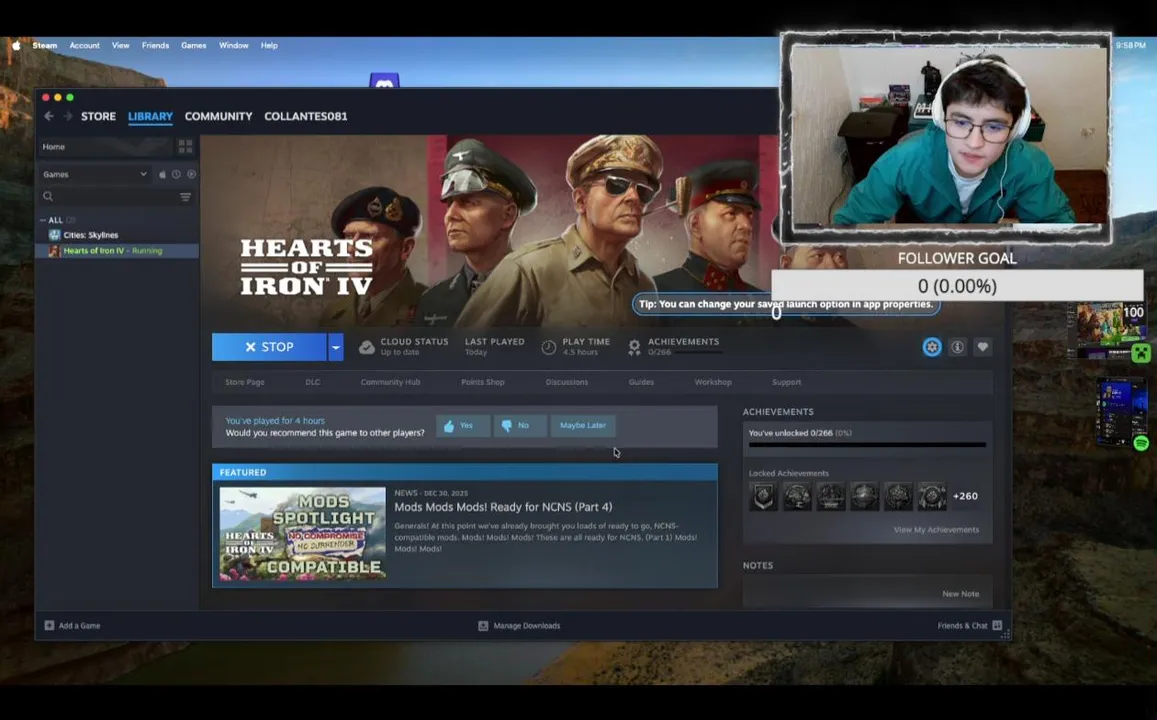This screenshot has height=720, width=1157.
Task: Open Mods Spotlight featured news thumbnail
Action: (x=303, y=533)
